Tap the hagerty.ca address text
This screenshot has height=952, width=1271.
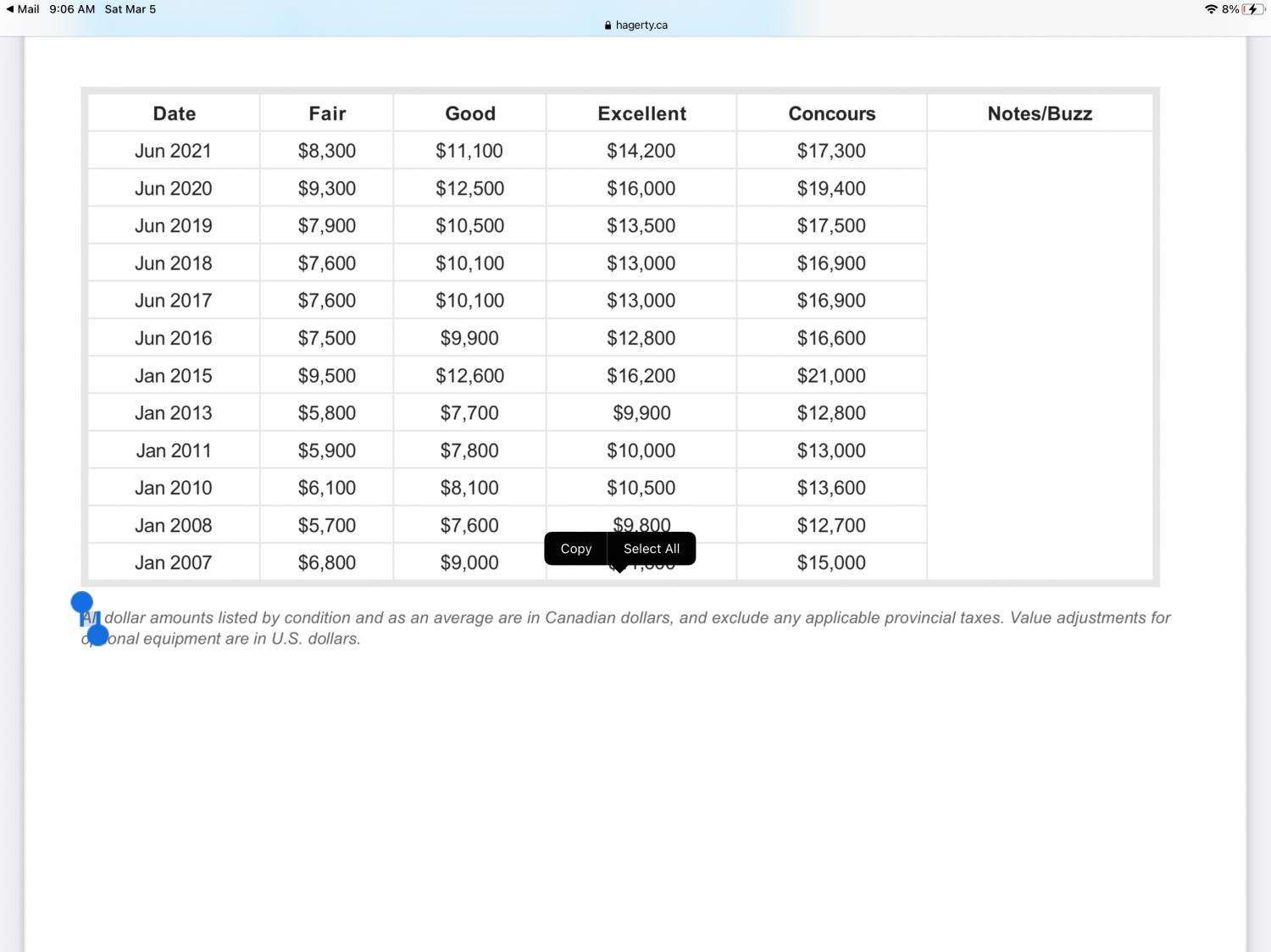[641, 25]
